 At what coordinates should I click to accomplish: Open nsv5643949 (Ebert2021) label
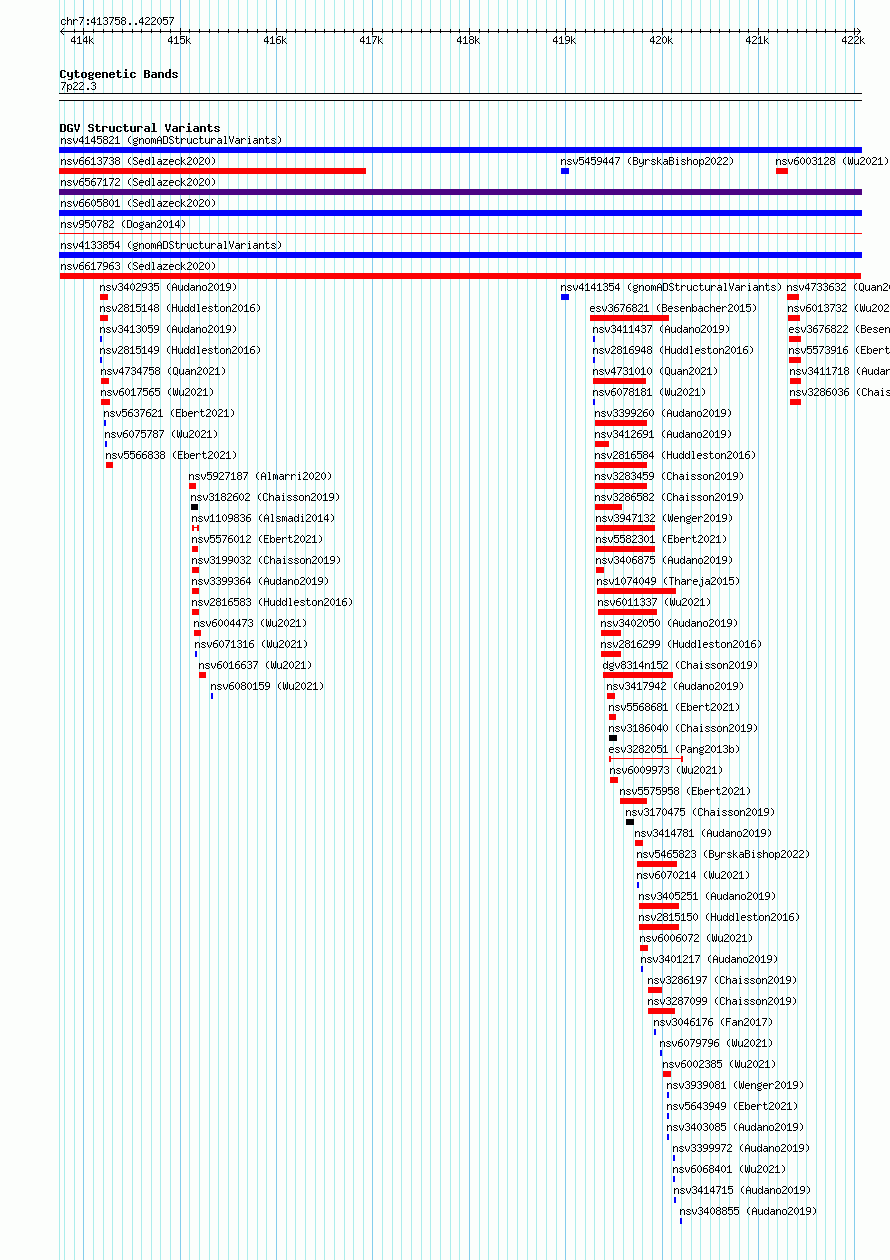point(733,1106)
